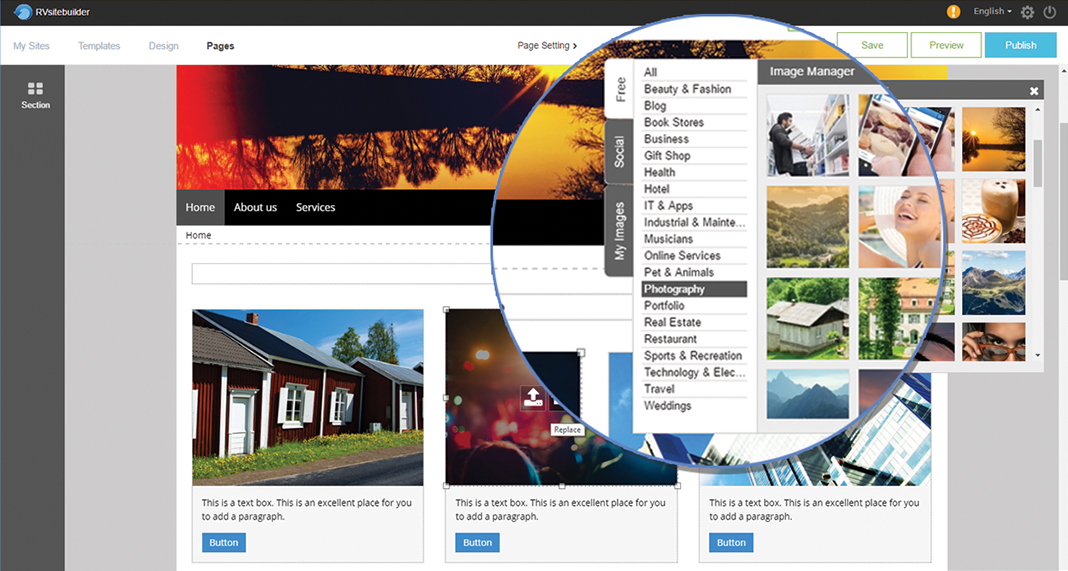Screen dimensions: 1068x571
Task: Click the power logout icon
Action: [x=1049, y=13]
